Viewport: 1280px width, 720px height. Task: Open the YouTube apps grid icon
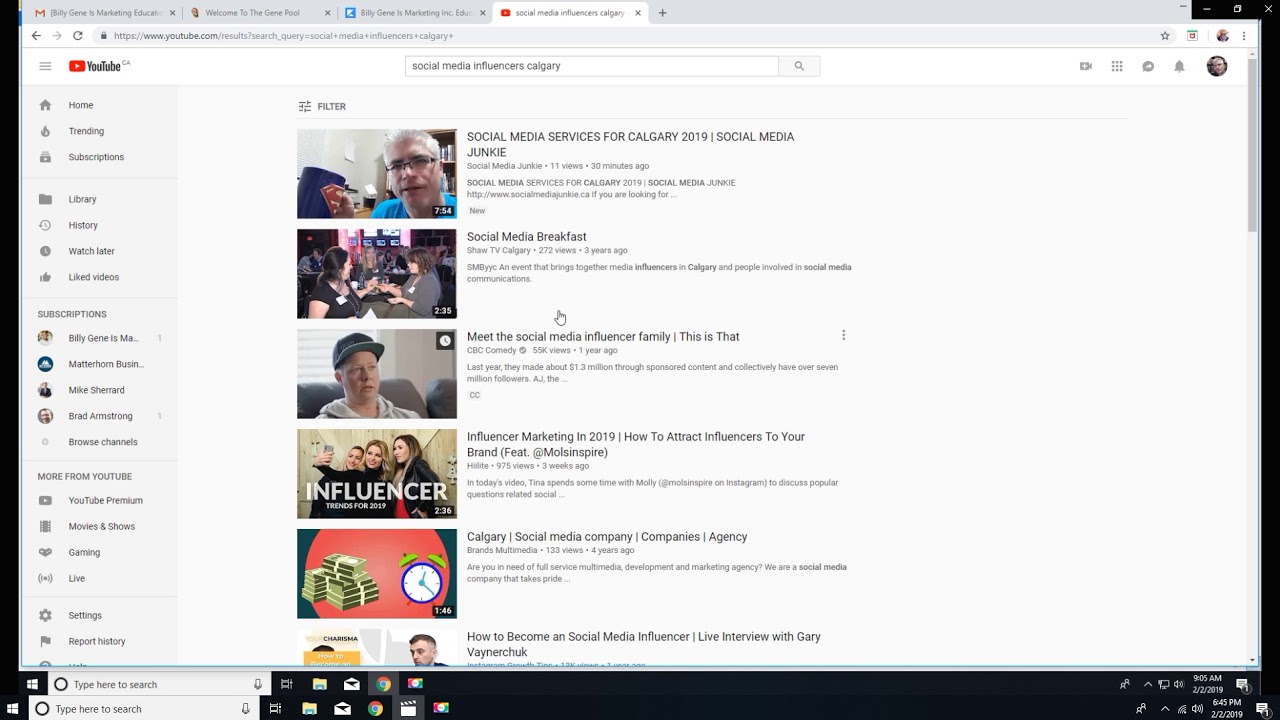coord(1117,66)
